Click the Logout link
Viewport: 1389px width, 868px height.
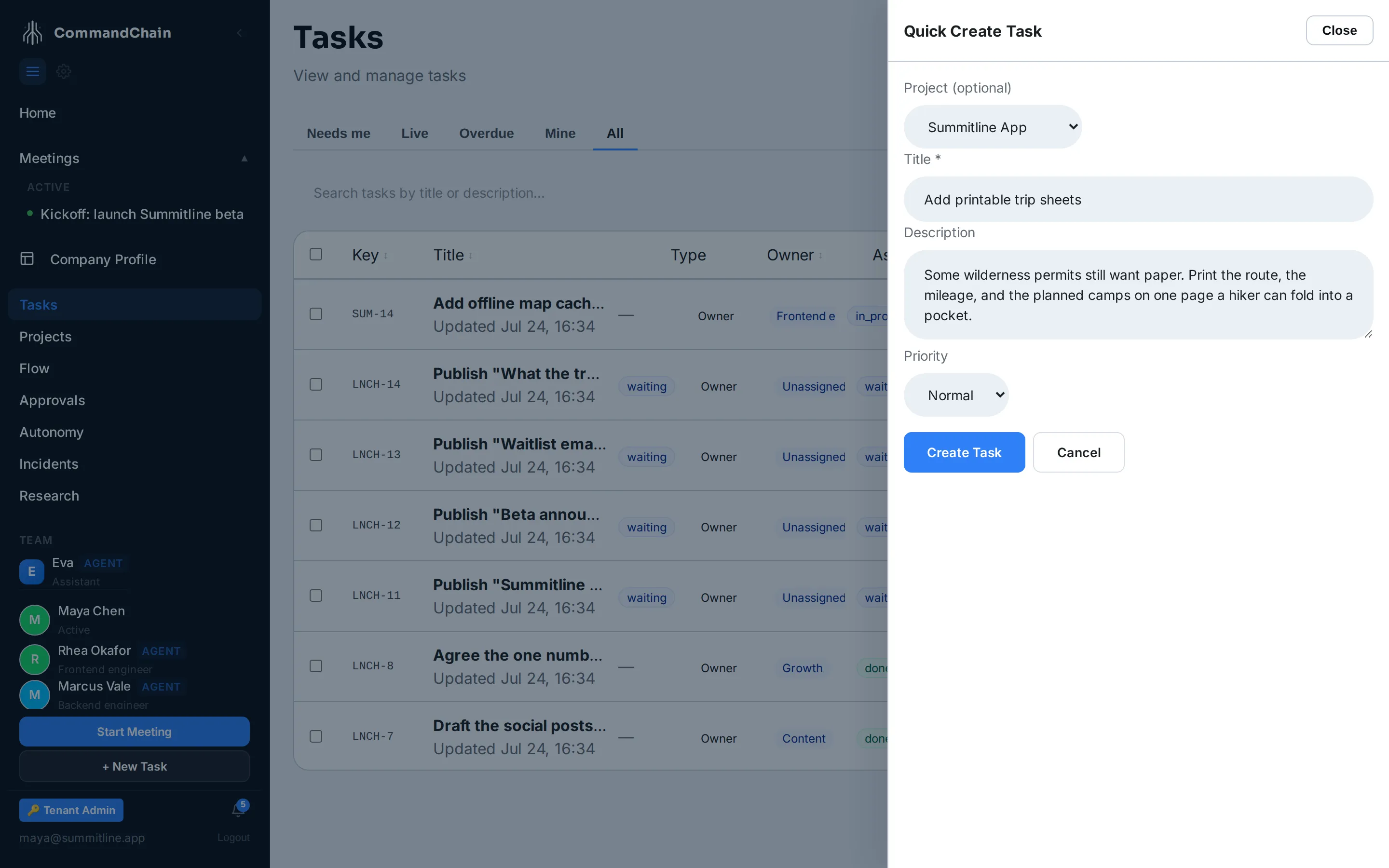click(233, 838)
